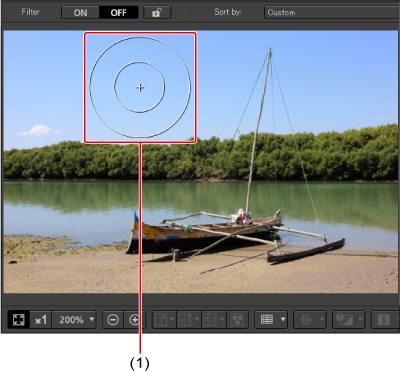Select the fit-to-window view icon
Viewport: 400px width, 372px height.
click(x=19, y=320)
